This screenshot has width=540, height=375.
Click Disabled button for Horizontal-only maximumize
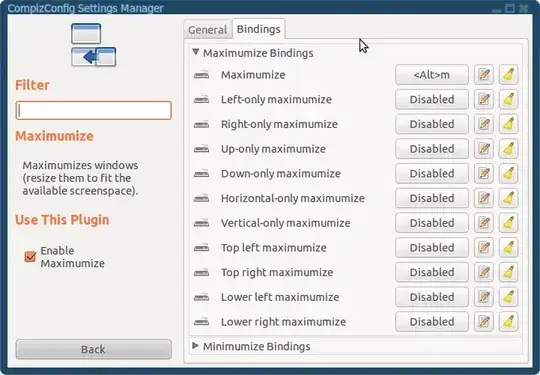coord(432,198)
